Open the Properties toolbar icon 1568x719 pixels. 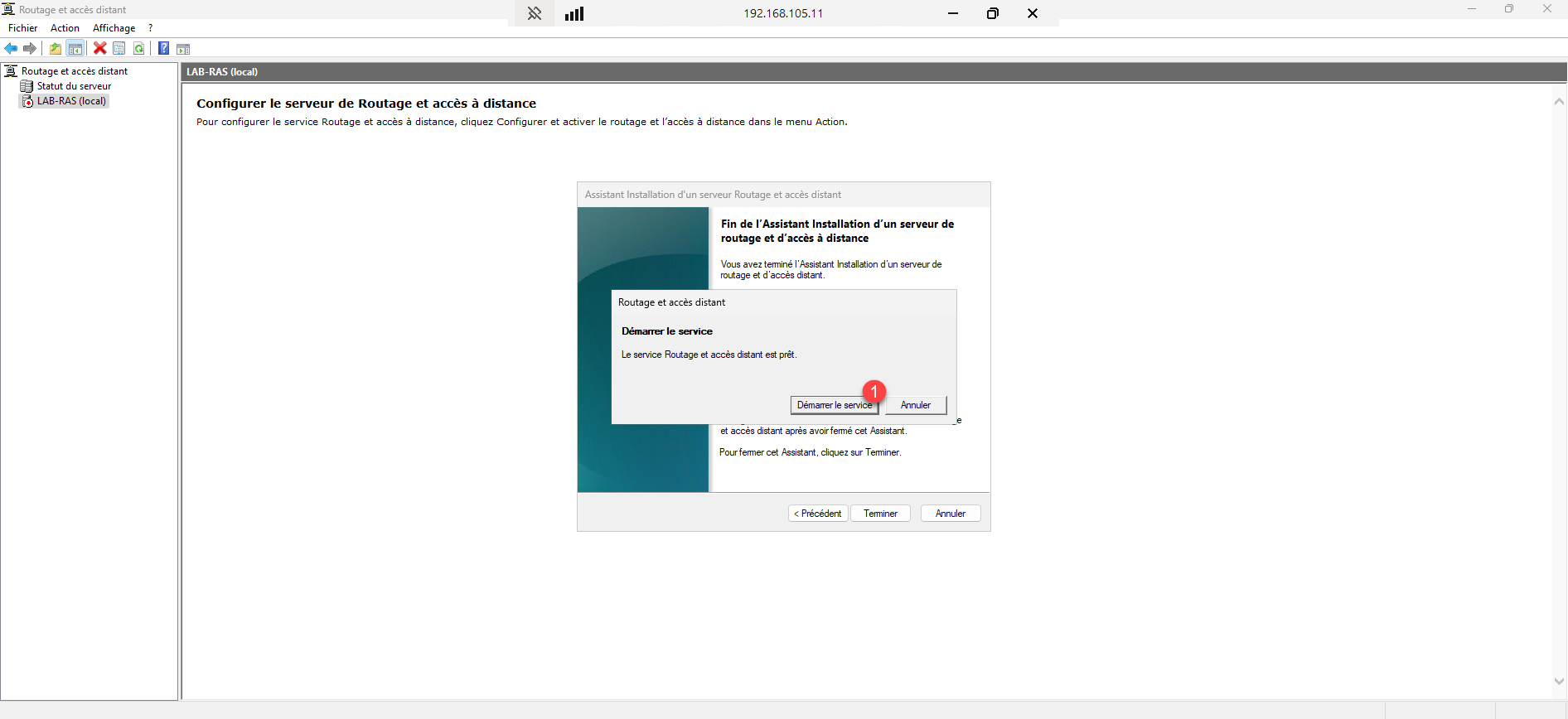point(119,49)
